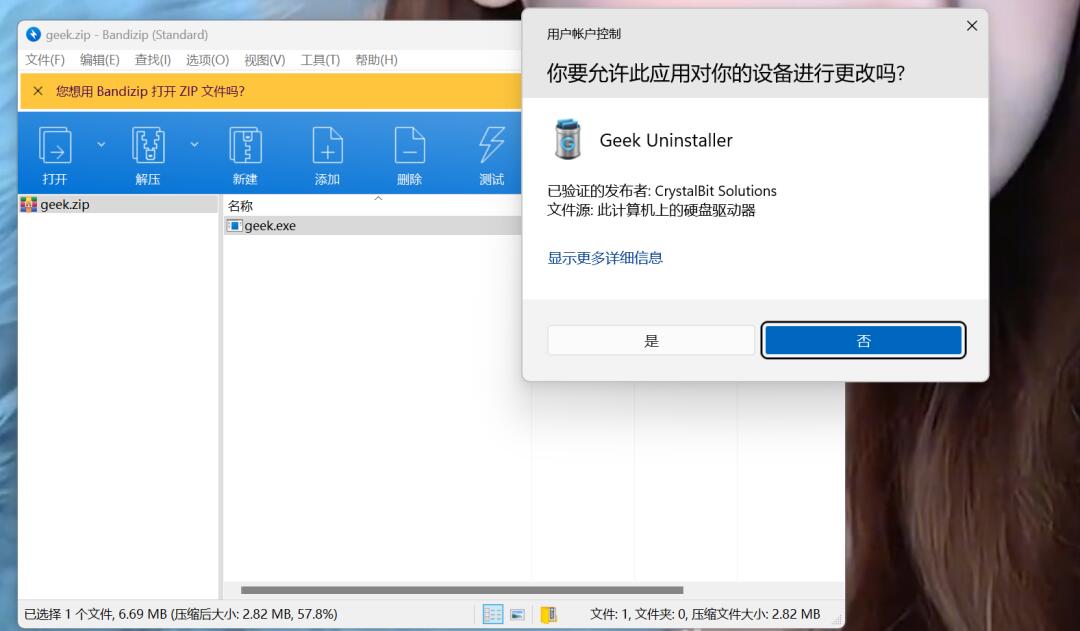This screenshot has width=1080, height=631.
Task: Open the 查找(I) menu
Action: pyautogui.click(x=153, y=60)
